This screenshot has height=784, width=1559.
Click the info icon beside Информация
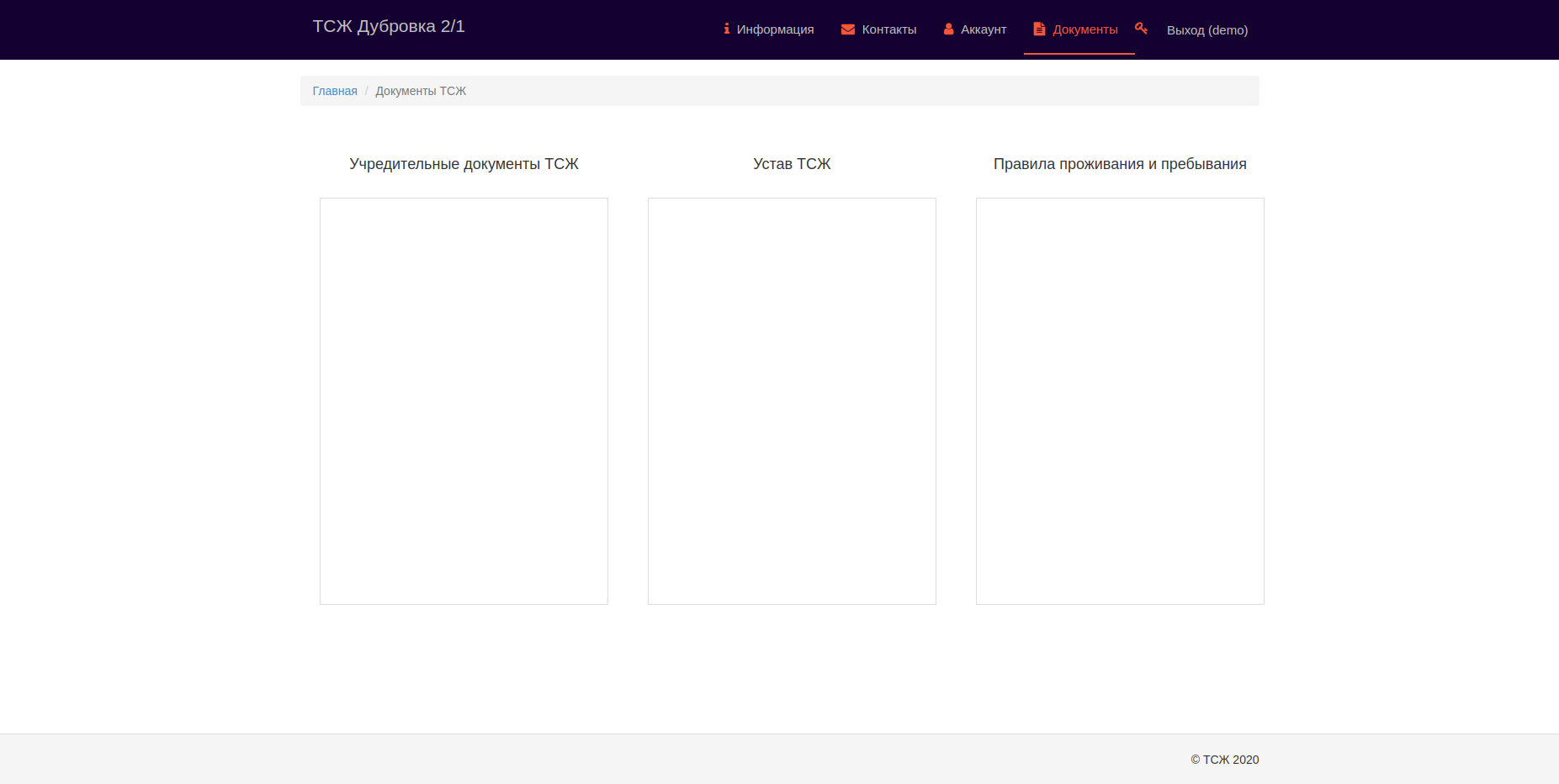(727, 29)
